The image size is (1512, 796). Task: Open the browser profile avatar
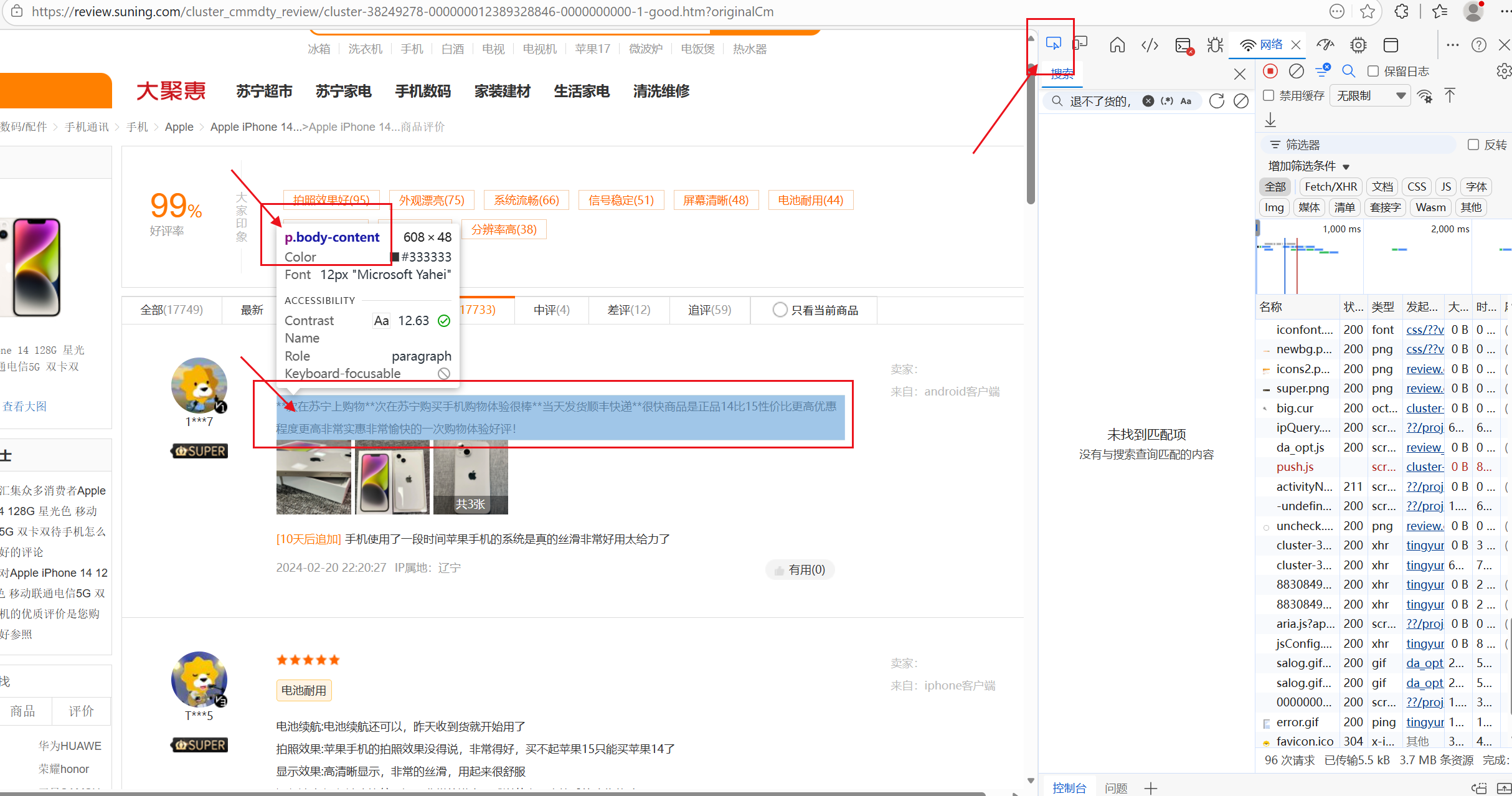1474,11
